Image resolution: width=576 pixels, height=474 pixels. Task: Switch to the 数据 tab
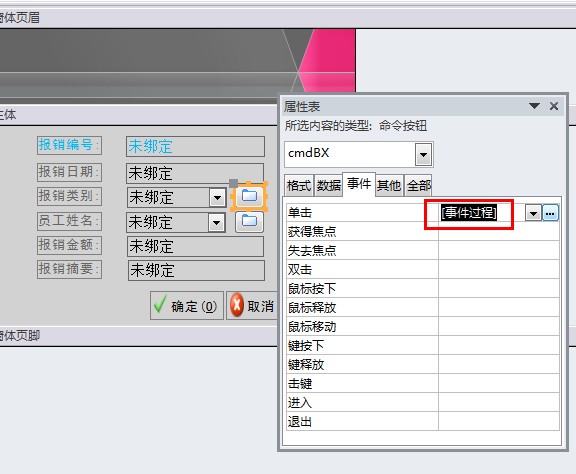(x=328, y=186)
